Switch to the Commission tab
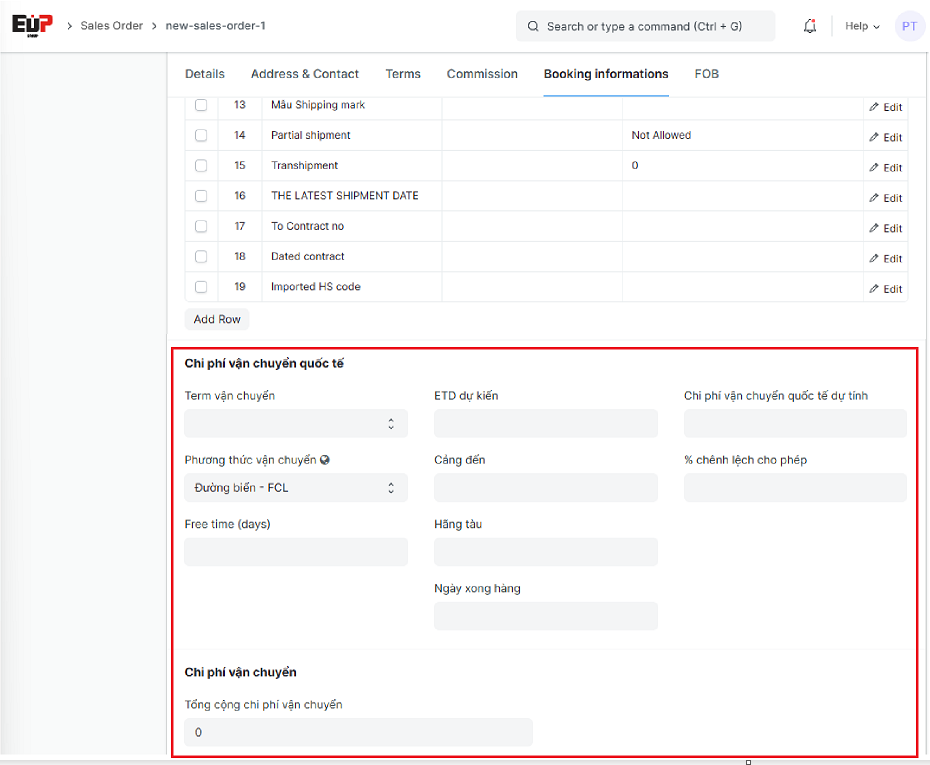This screenshot has height=765, width=930. [482, 74]
